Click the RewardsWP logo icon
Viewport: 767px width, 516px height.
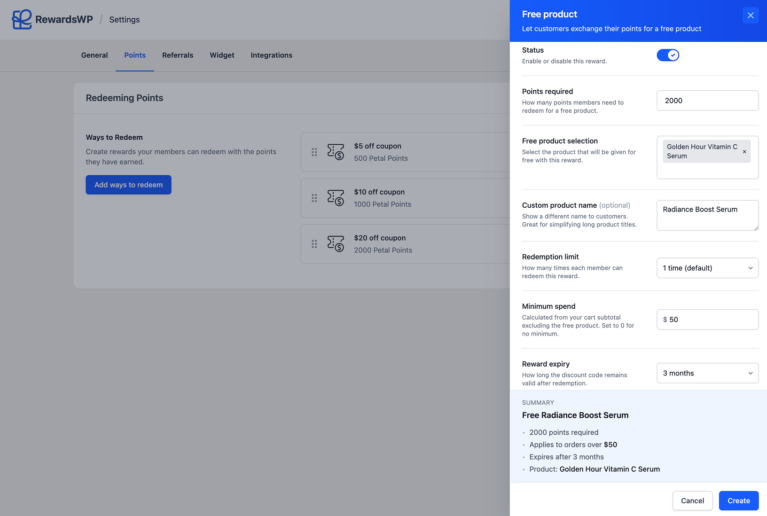tap(22, 19)
